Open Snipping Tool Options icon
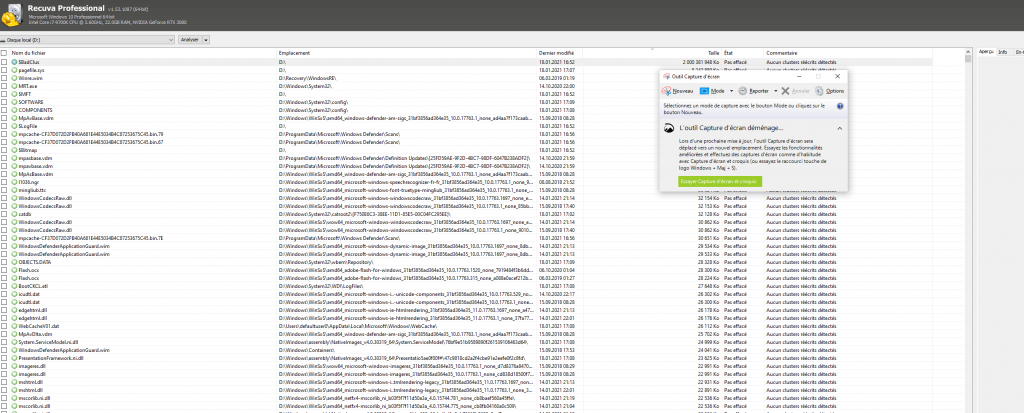 (x=819, y=91)
